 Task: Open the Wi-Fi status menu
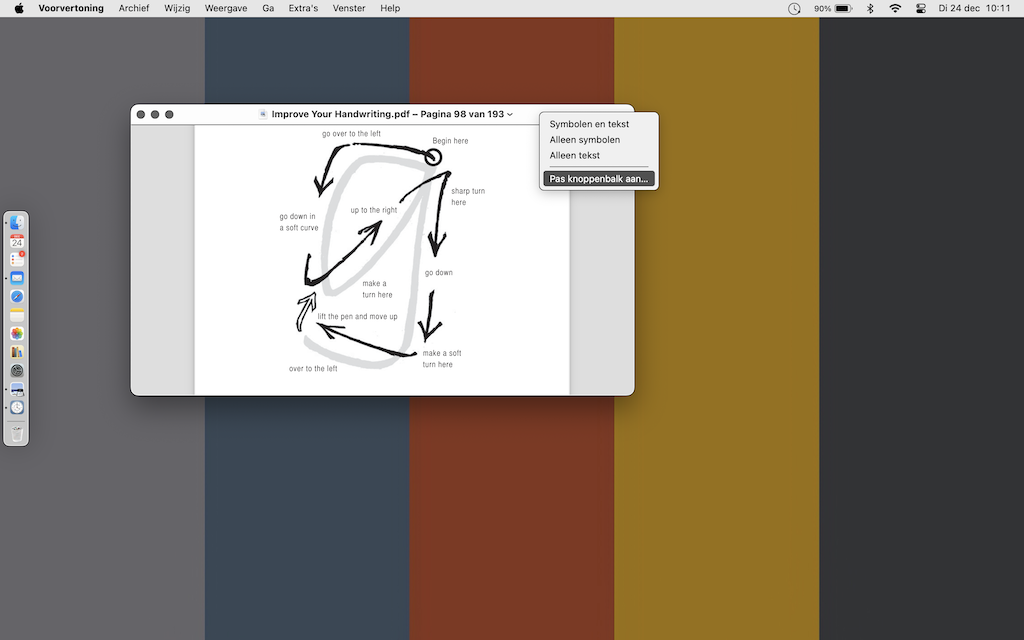(x=895, y=8)
